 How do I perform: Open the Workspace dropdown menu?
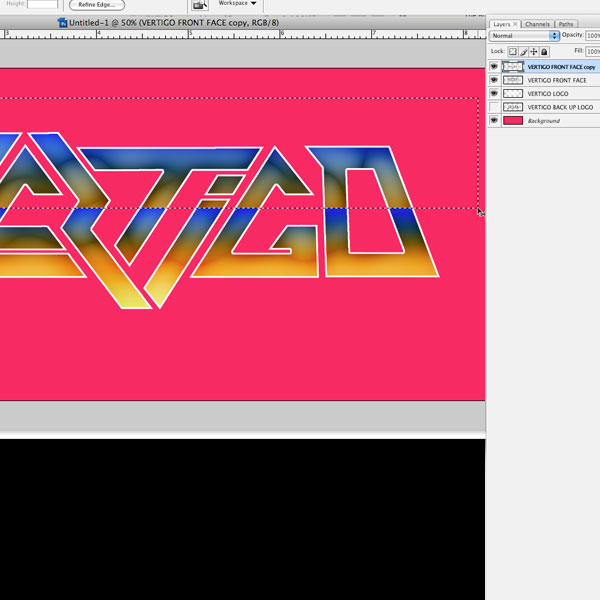tap(237, 3)
